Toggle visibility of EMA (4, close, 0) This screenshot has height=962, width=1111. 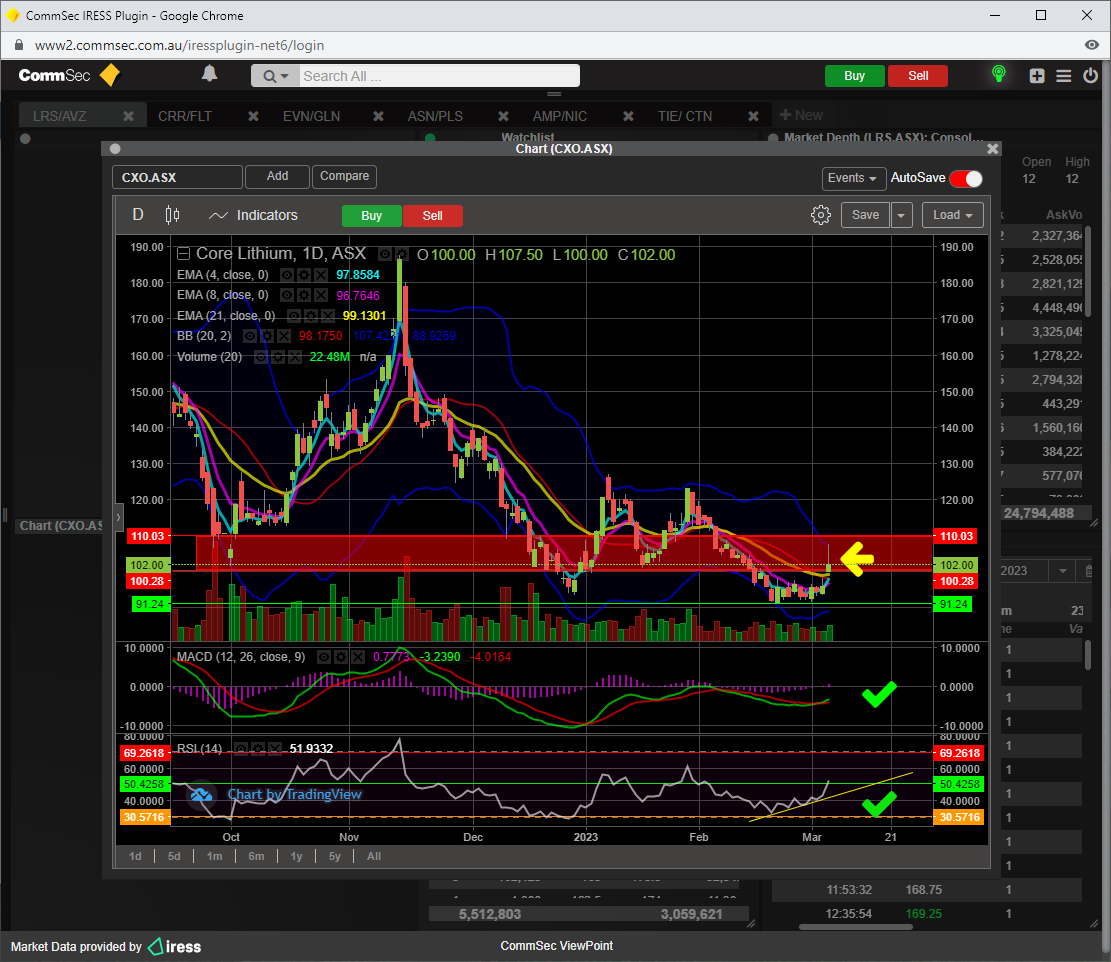coord(287,275)
